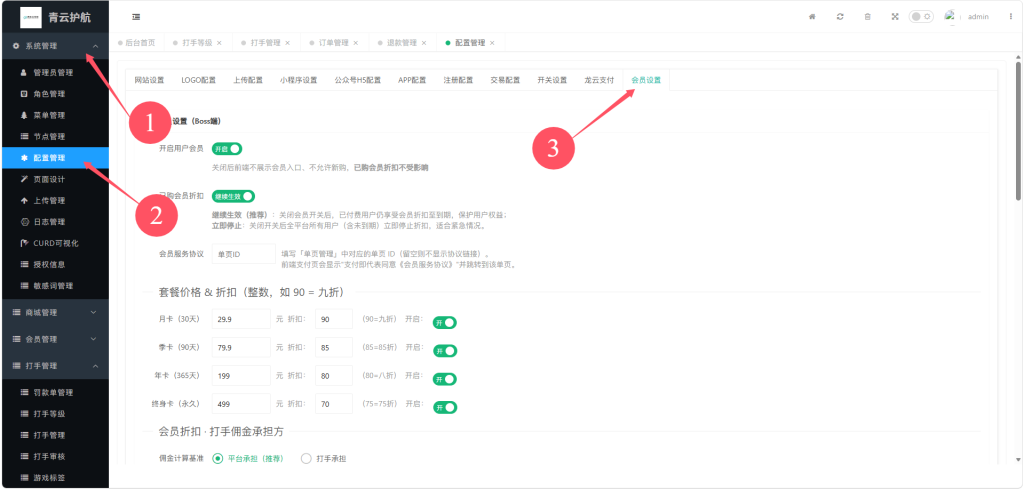
Task: Click the bell icon for 菜单管理
Action: pos(24,116)
